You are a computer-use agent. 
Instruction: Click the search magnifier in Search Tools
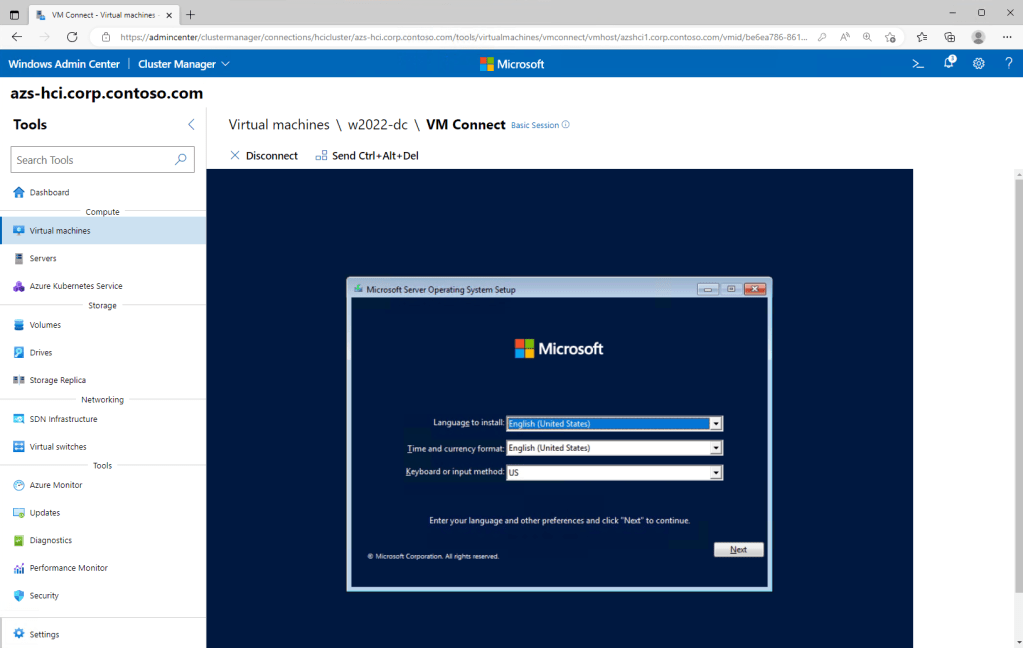point(181,160)
